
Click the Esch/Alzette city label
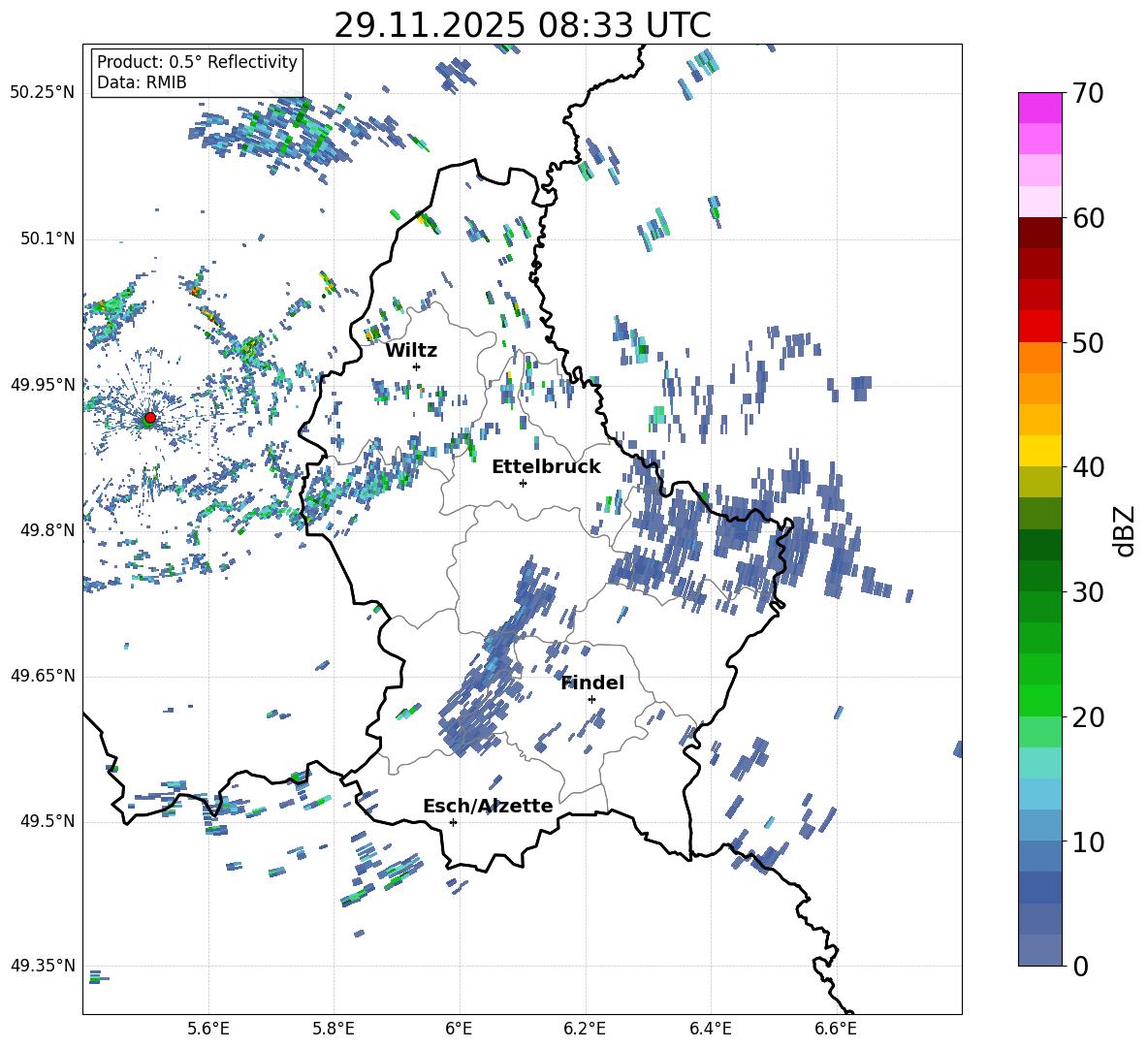click(488, 806)
